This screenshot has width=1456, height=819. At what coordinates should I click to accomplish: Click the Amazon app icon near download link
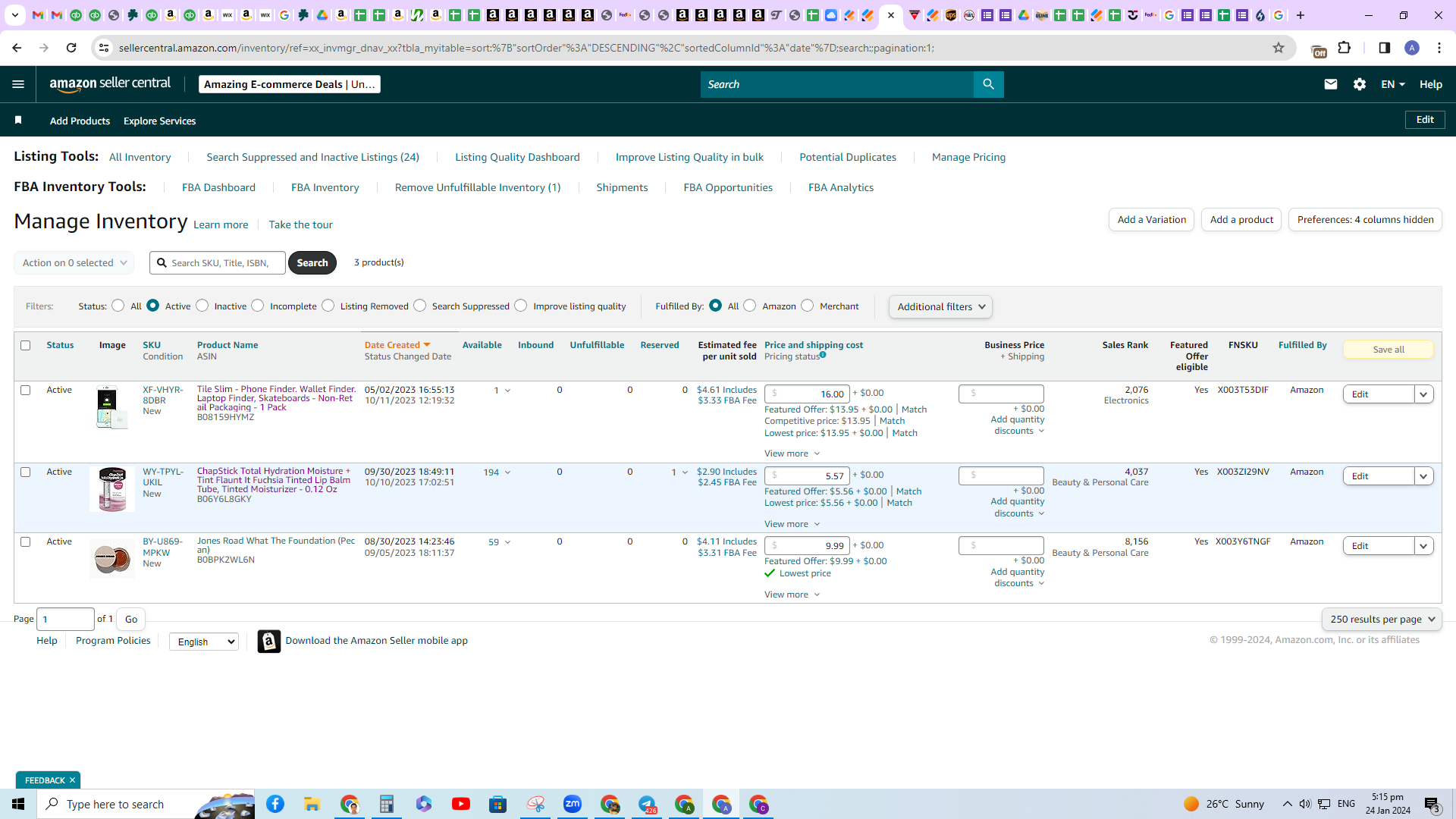tap(268, 641)
